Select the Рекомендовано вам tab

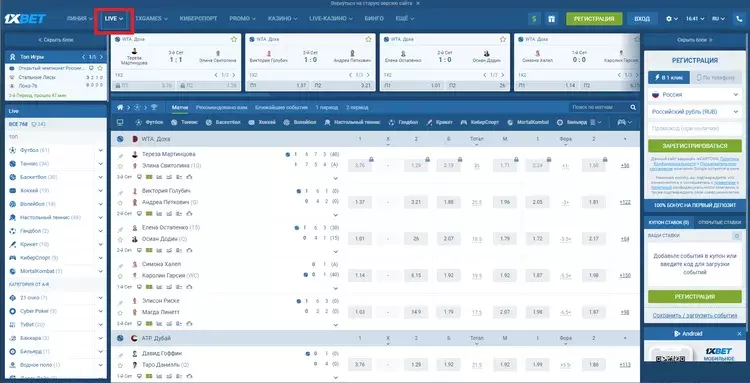(x=221, y=108)
